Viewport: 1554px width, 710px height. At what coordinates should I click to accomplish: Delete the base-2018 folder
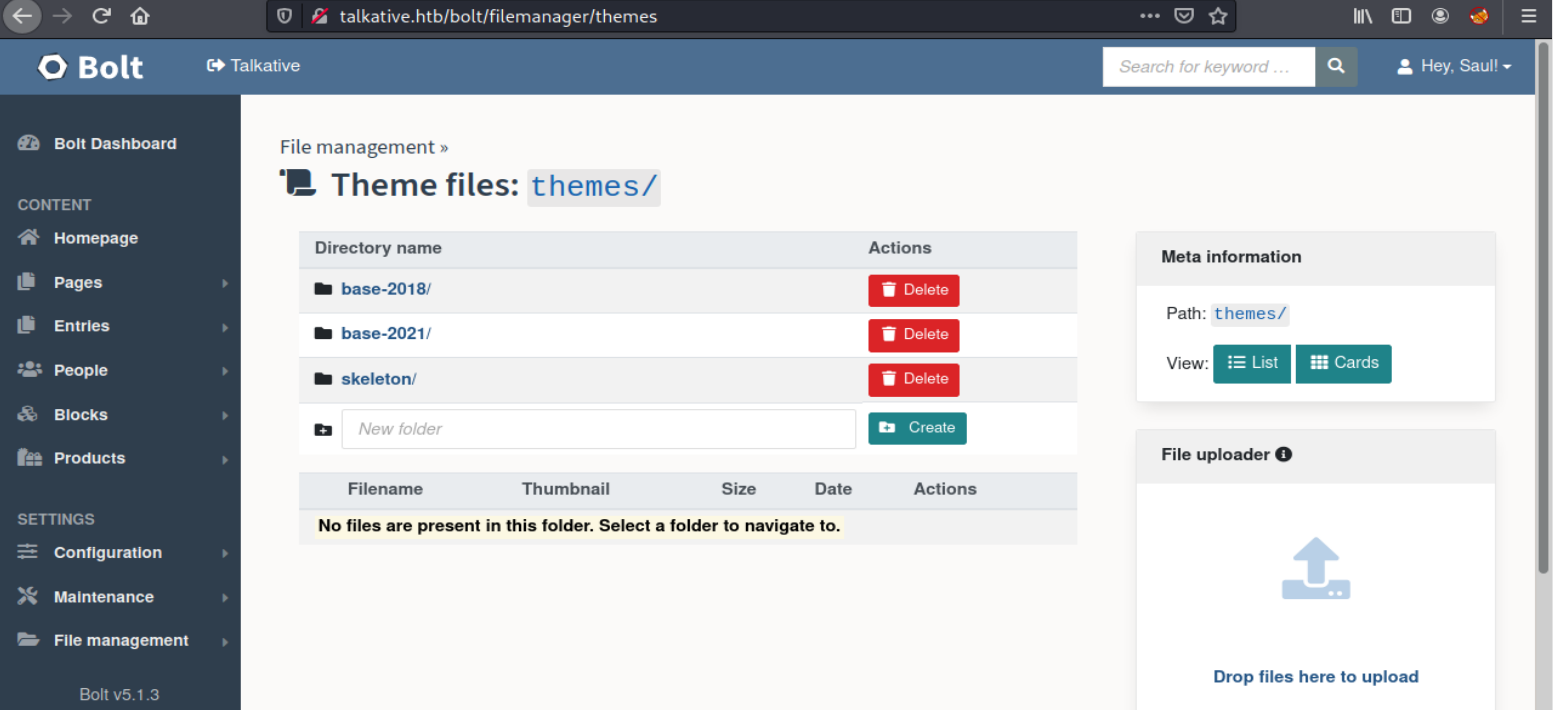[913, 290]
